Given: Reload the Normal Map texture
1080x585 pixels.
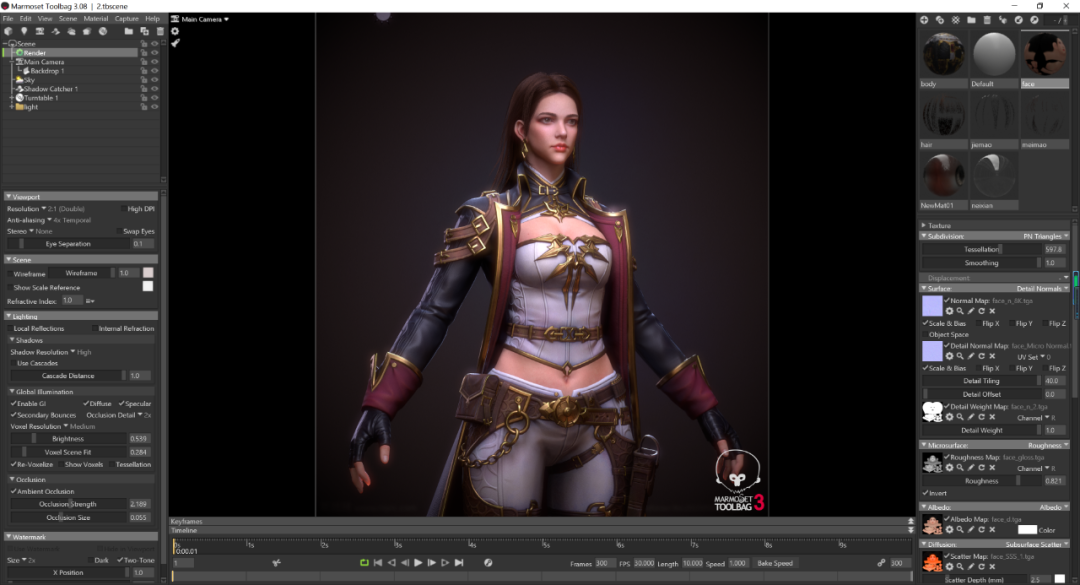Looking at the screenshot, I should click(982, 311).
